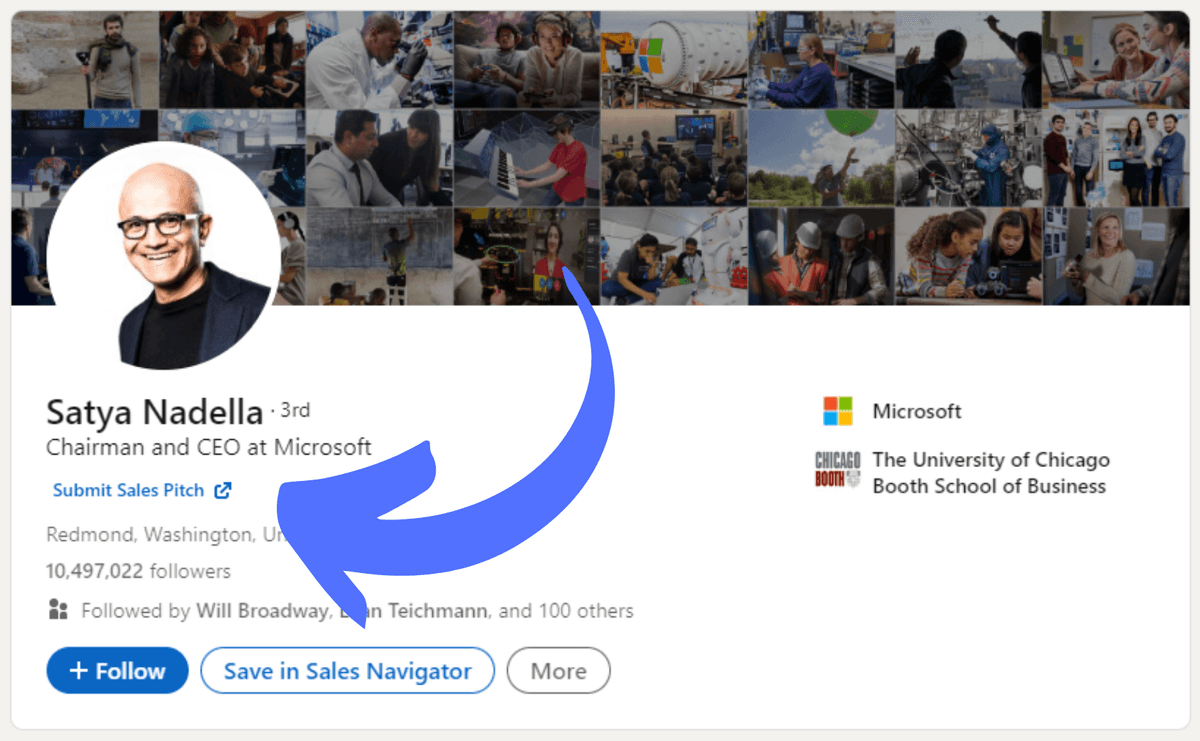The width and height of the screenshot is (1200, 741).
Task: Open Will Broadway's follower profile link
Action: coord(262,610)
